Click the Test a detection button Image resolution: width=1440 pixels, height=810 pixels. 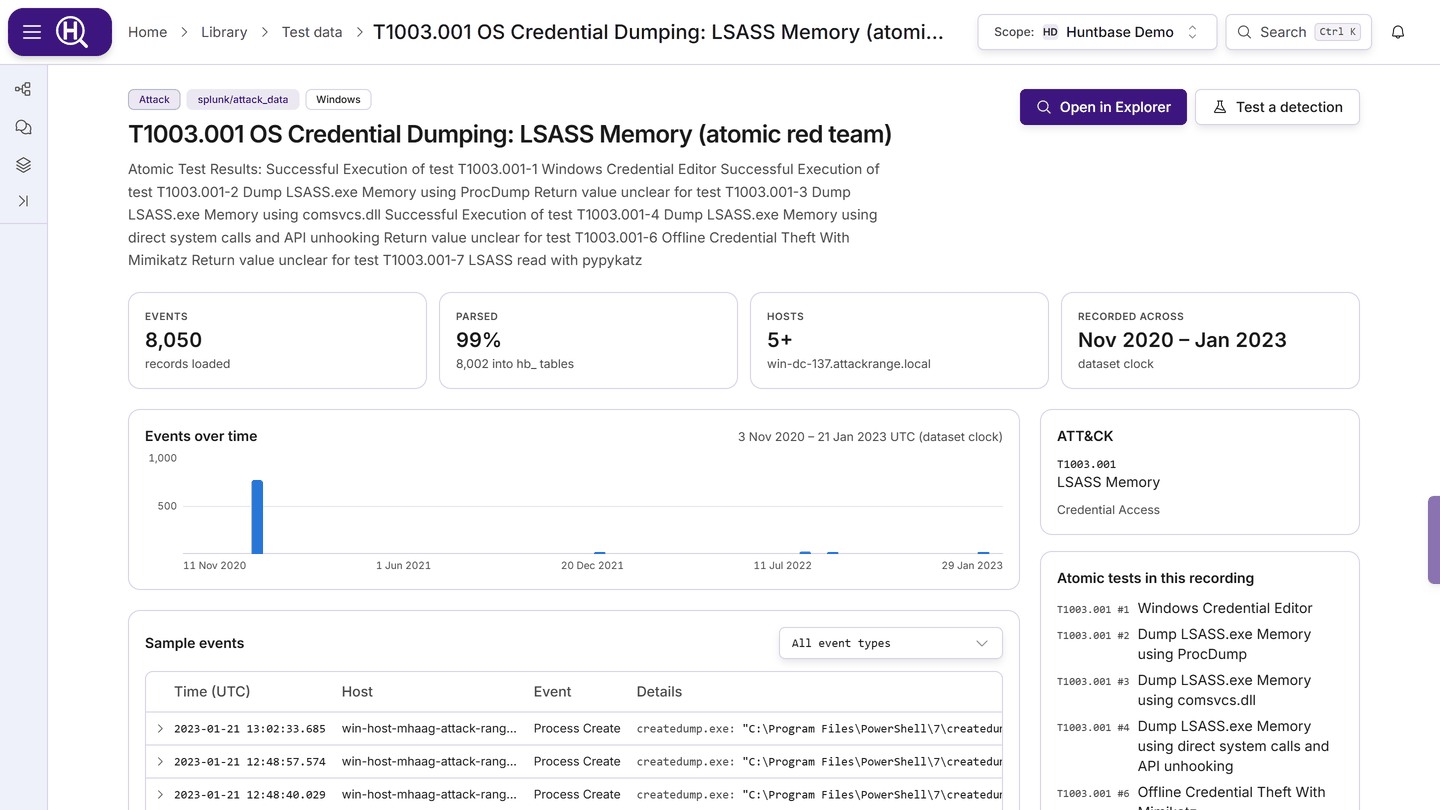click(x=1277, y=107)
